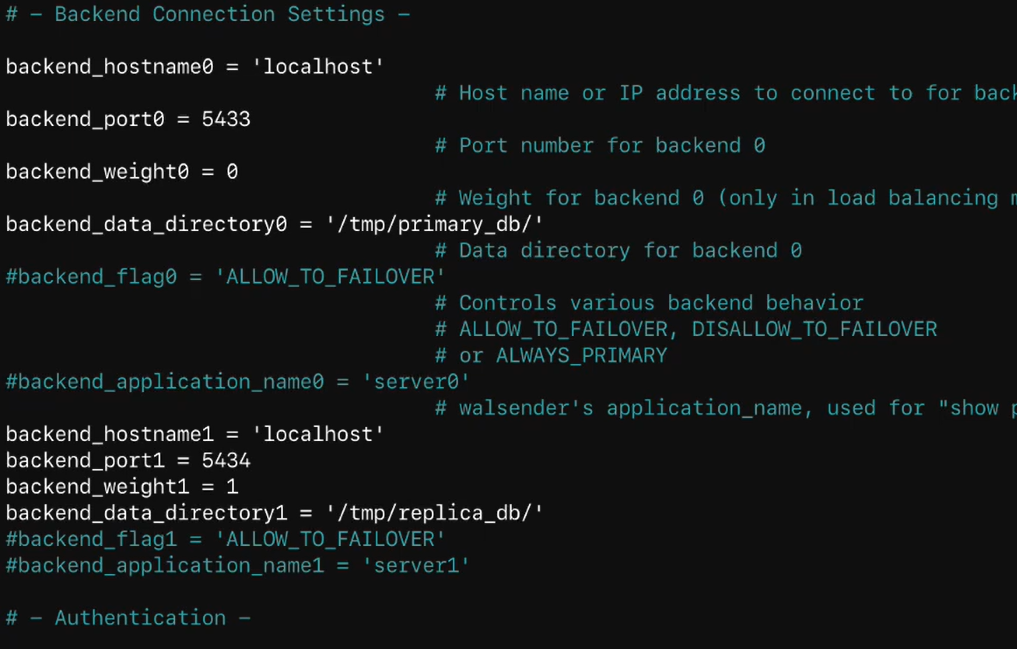1017x649 pixels.
Task: Click the Authentication section comment header
Action: click(128, 618)
